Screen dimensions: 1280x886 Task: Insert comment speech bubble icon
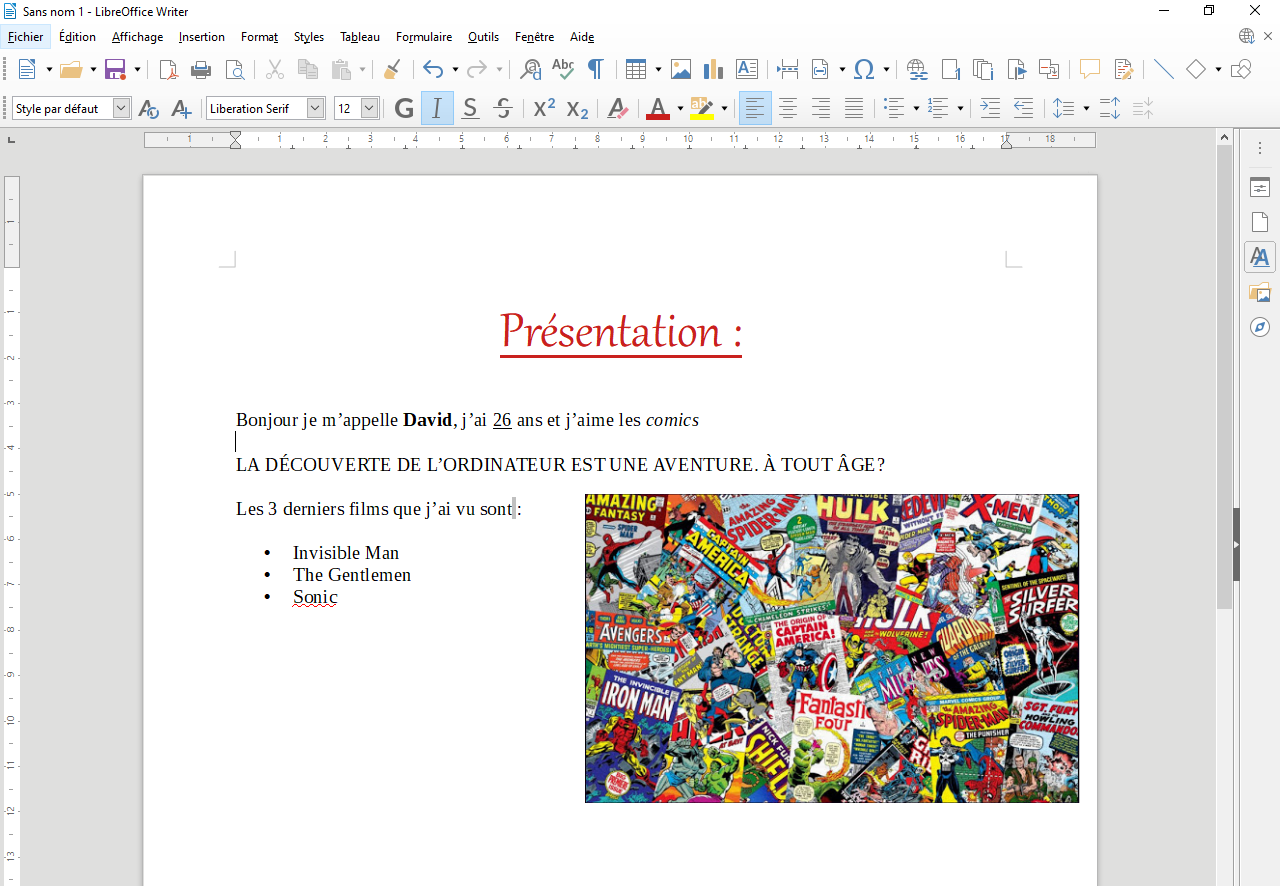[x=1089, y=69]
